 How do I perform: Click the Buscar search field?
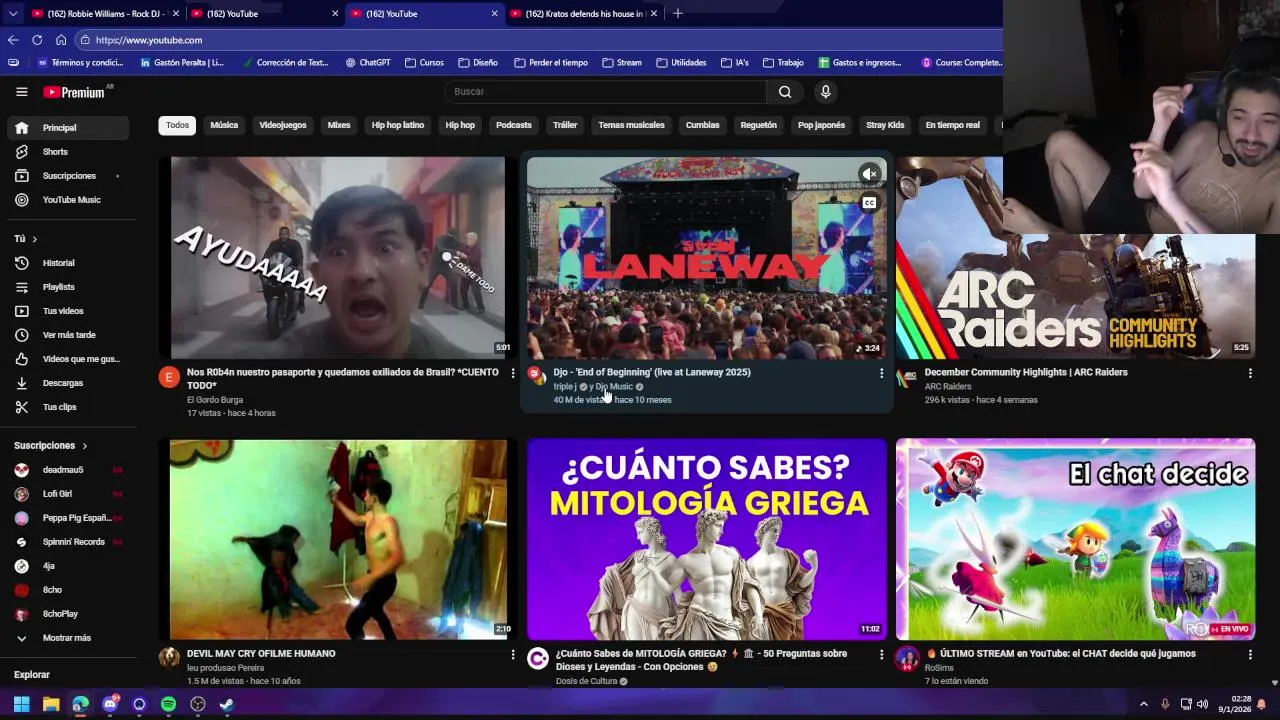point(606,92)
